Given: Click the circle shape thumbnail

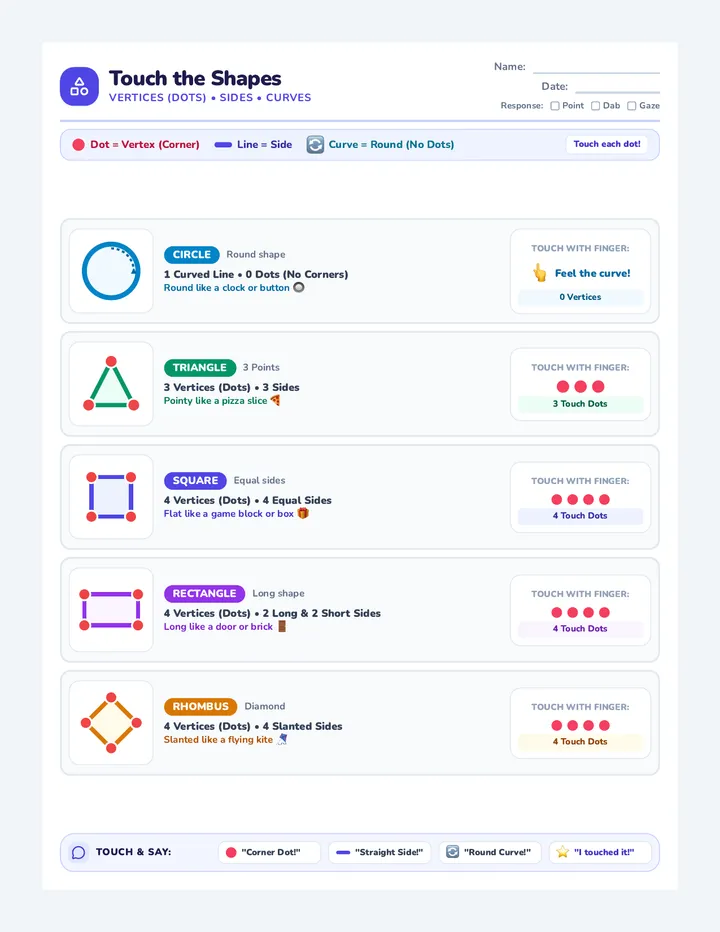Looking at the screenshot, I should pyautogui.click(x=111, y=271).
